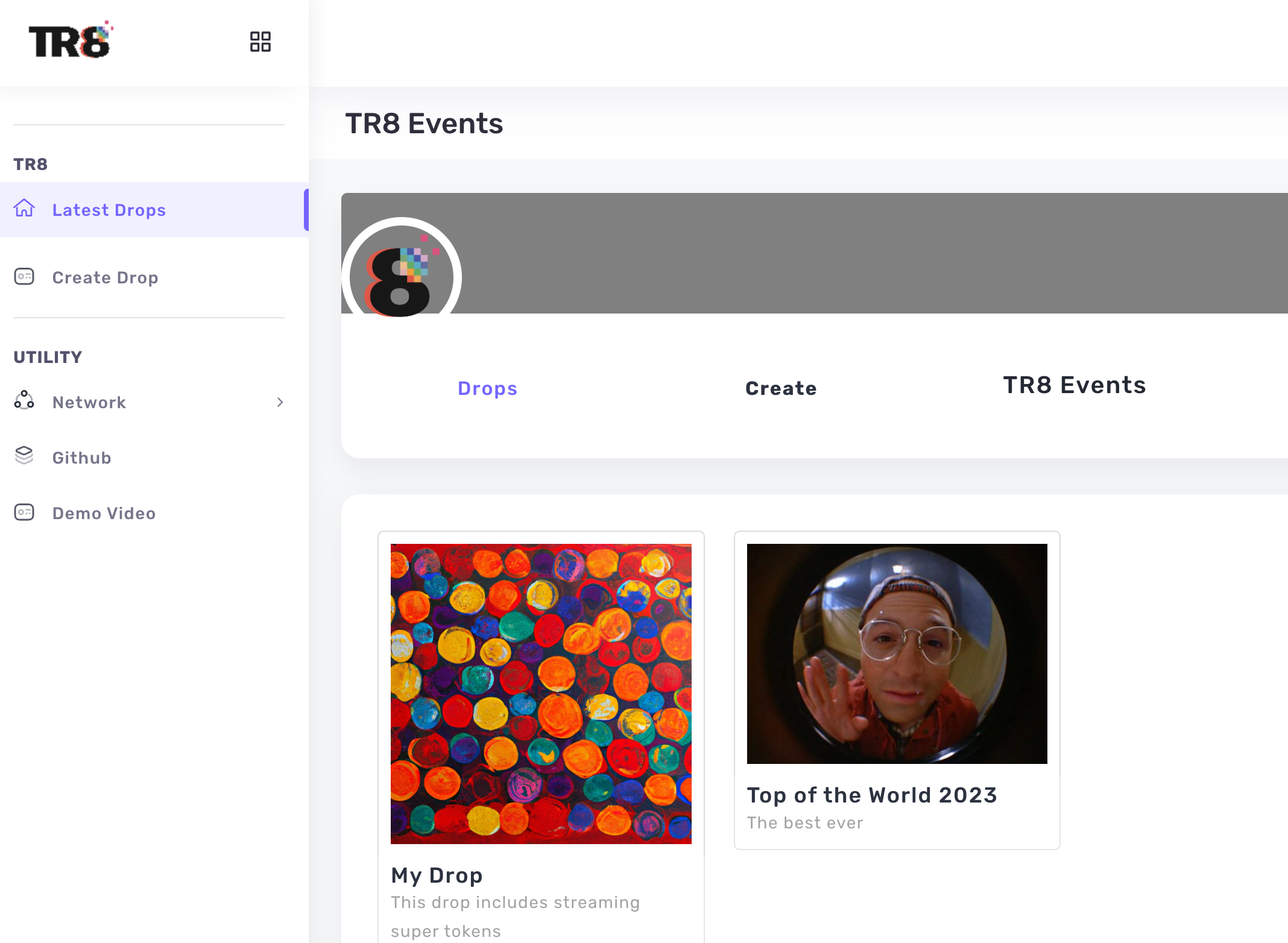Open the Create tab
1288x943 pixels.
[780, 388]
